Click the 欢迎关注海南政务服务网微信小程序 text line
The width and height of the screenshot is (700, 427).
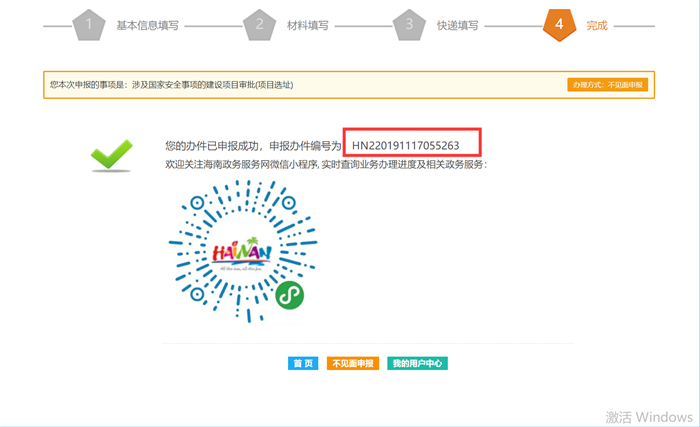pos(326,165)
